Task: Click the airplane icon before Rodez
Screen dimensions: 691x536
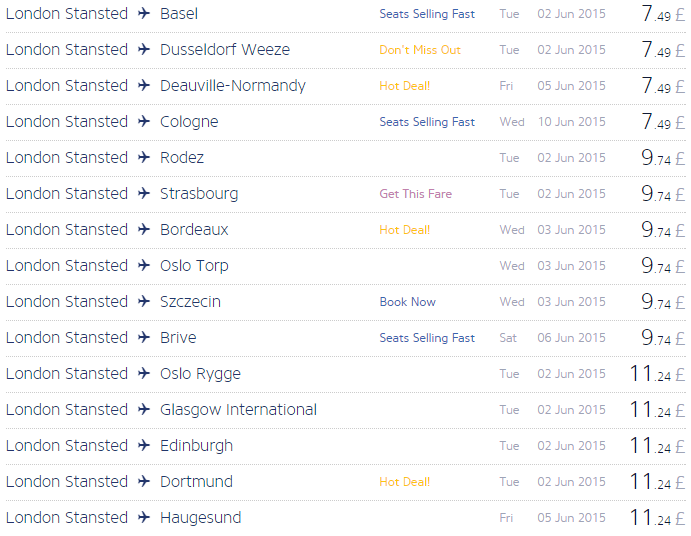Action: [144, 157]
